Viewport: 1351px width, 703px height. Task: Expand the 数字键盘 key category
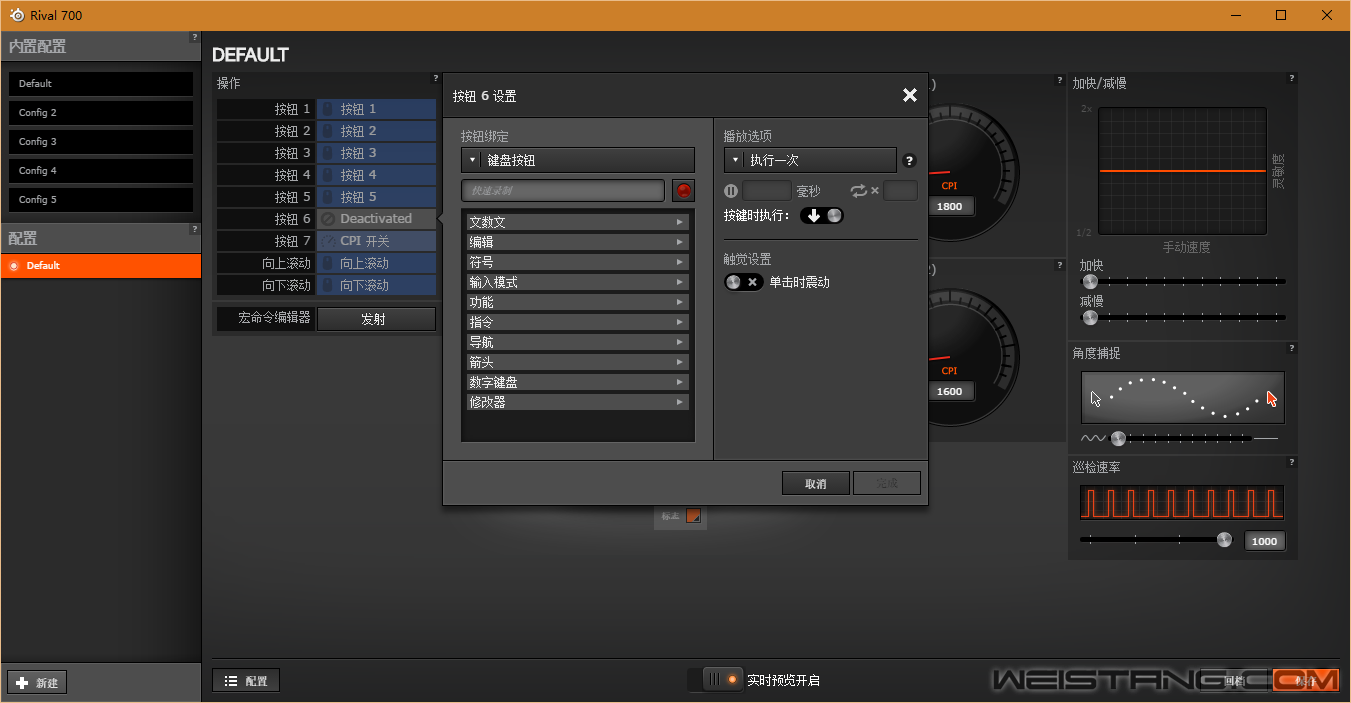pyautogui.click(x=578, y=382)
